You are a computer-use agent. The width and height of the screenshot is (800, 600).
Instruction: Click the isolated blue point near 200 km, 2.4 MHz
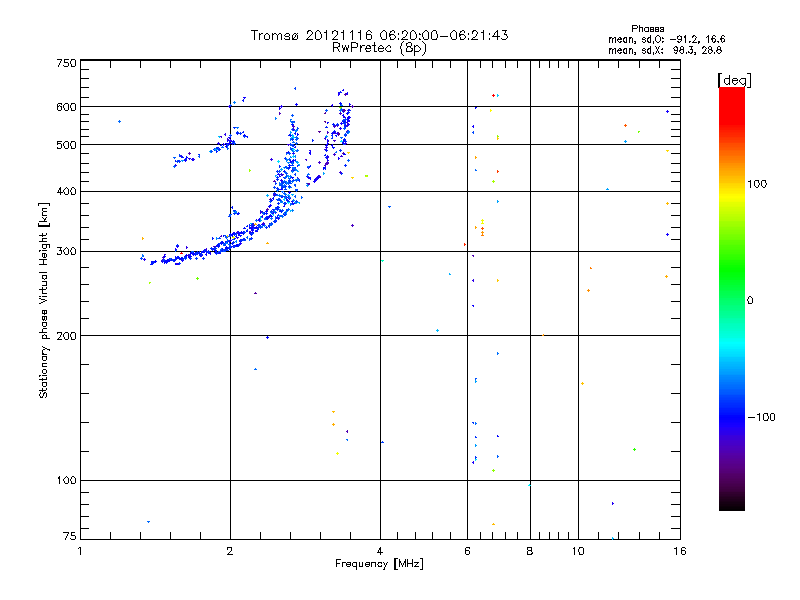[267, 337]
